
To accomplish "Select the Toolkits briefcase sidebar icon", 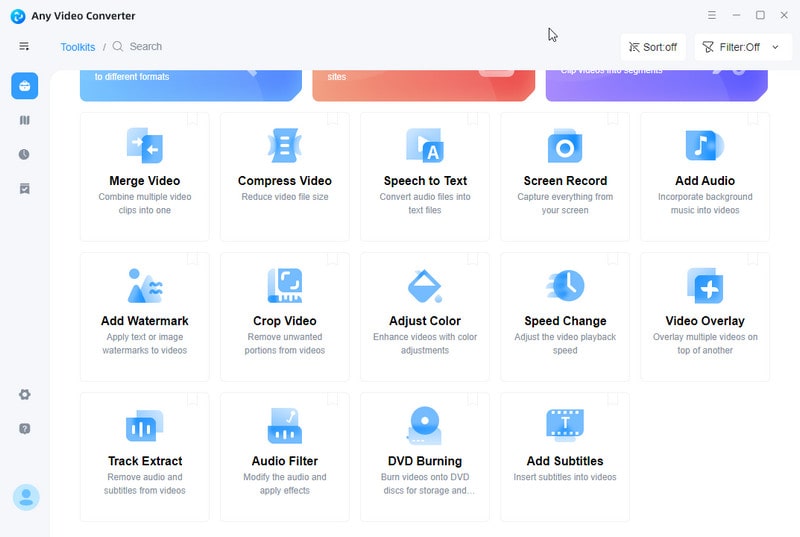I will 24,86.
